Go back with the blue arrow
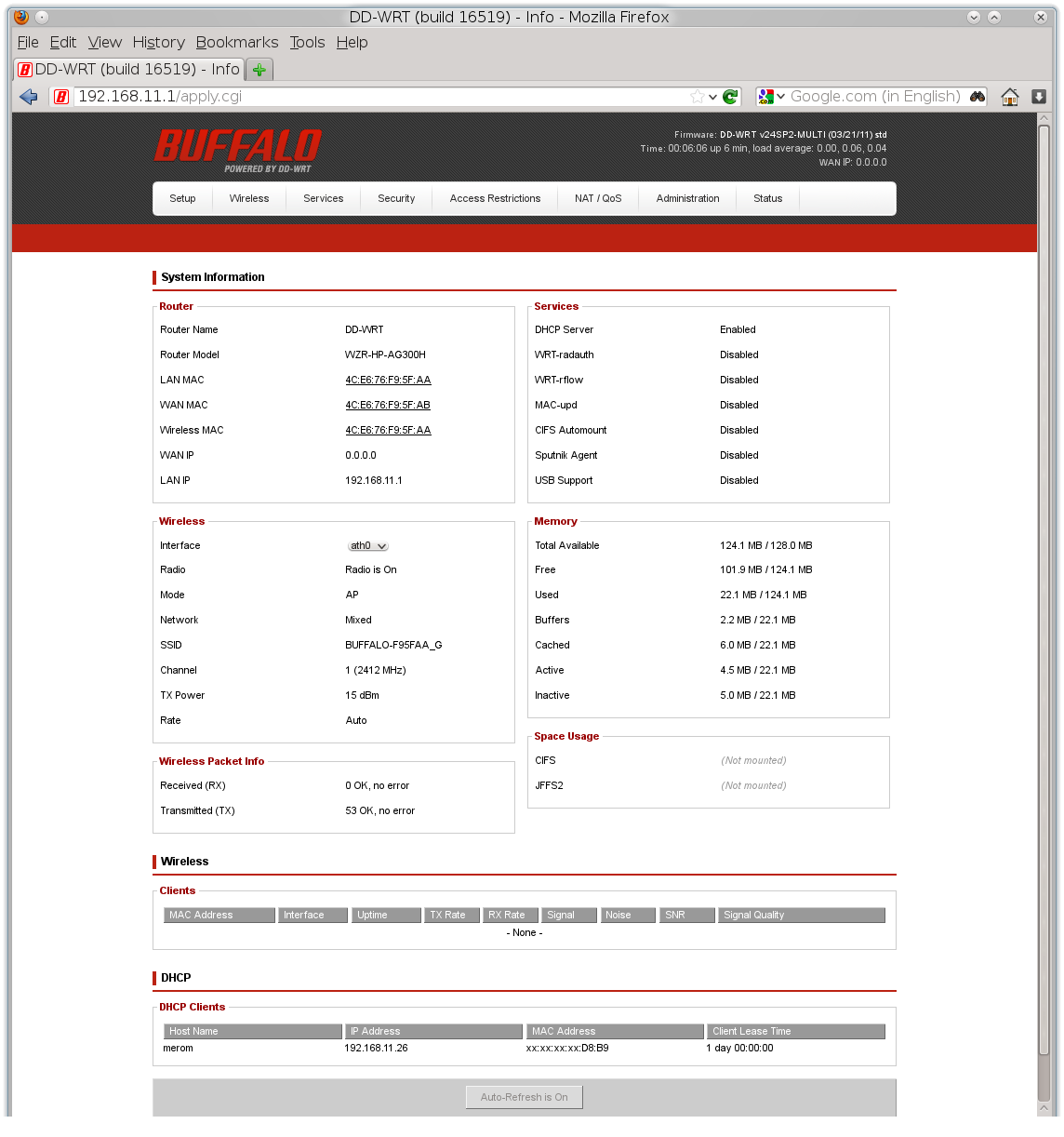This screenshot has height=1137, width=1064. (28, 97)
